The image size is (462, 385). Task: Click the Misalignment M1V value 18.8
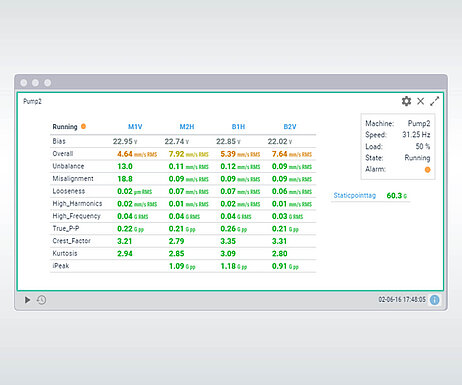(x=125, y=179)
